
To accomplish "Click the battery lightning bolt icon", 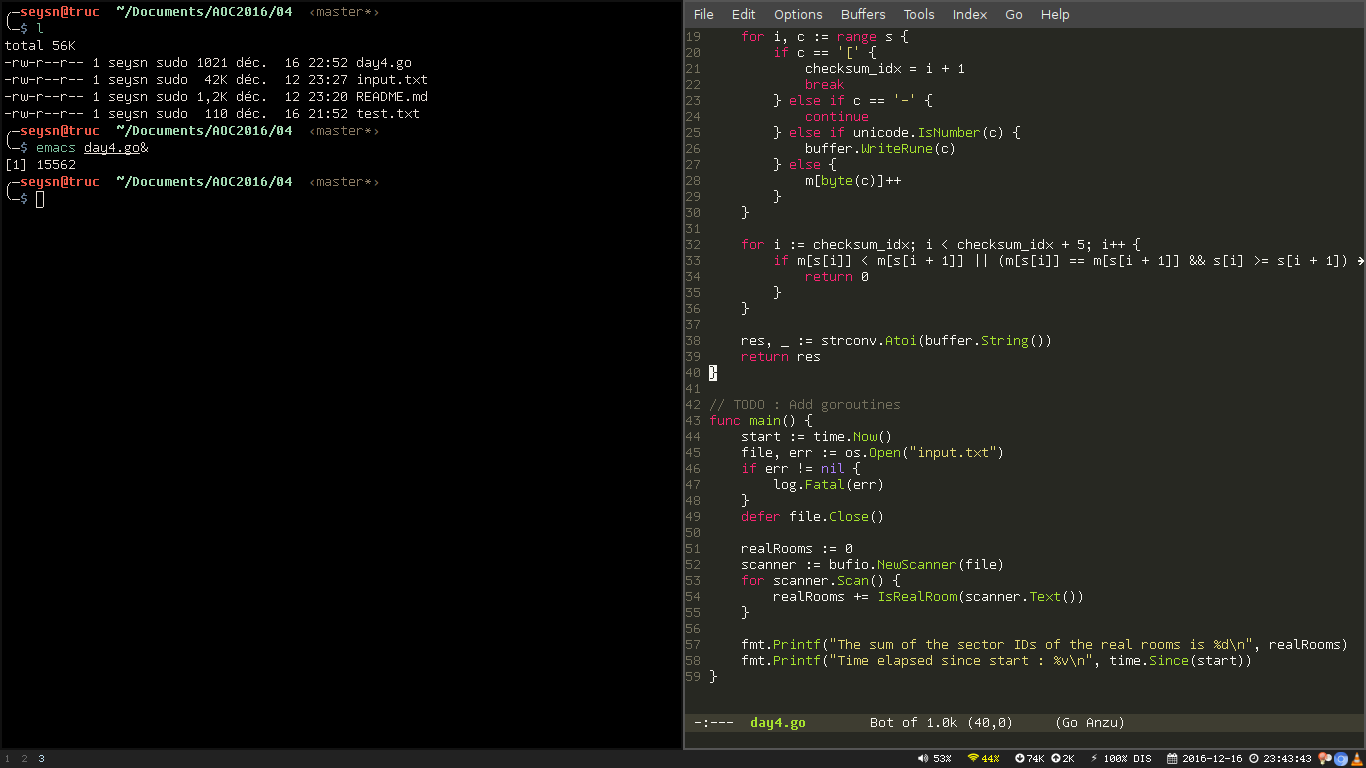I will tap(1094, 759).
